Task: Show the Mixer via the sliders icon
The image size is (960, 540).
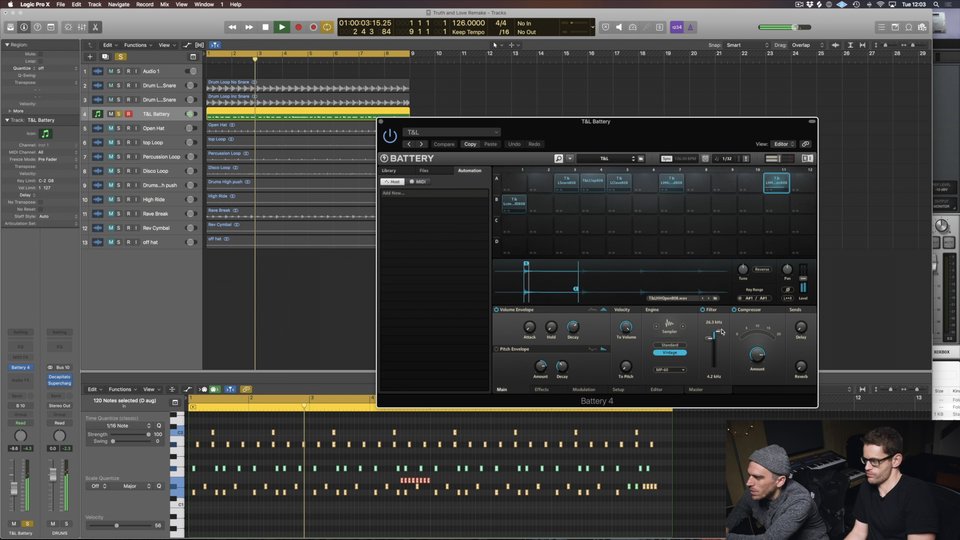Action: click(81, 27)
